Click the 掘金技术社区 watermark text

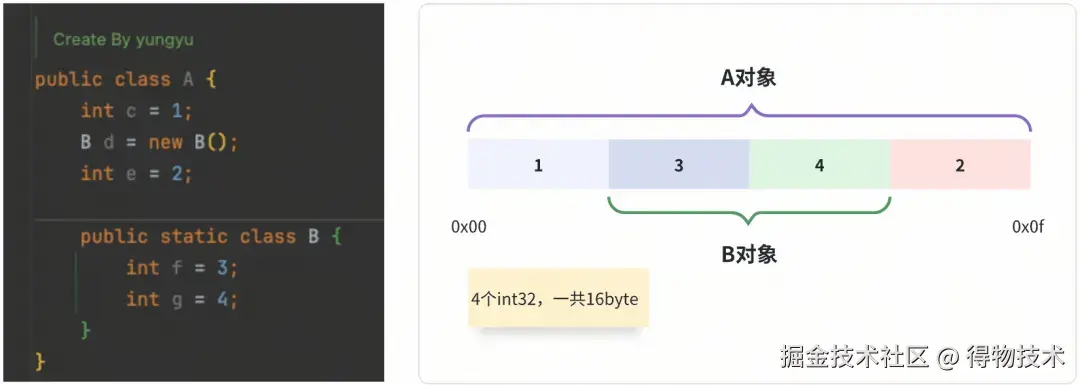point(855,357)
